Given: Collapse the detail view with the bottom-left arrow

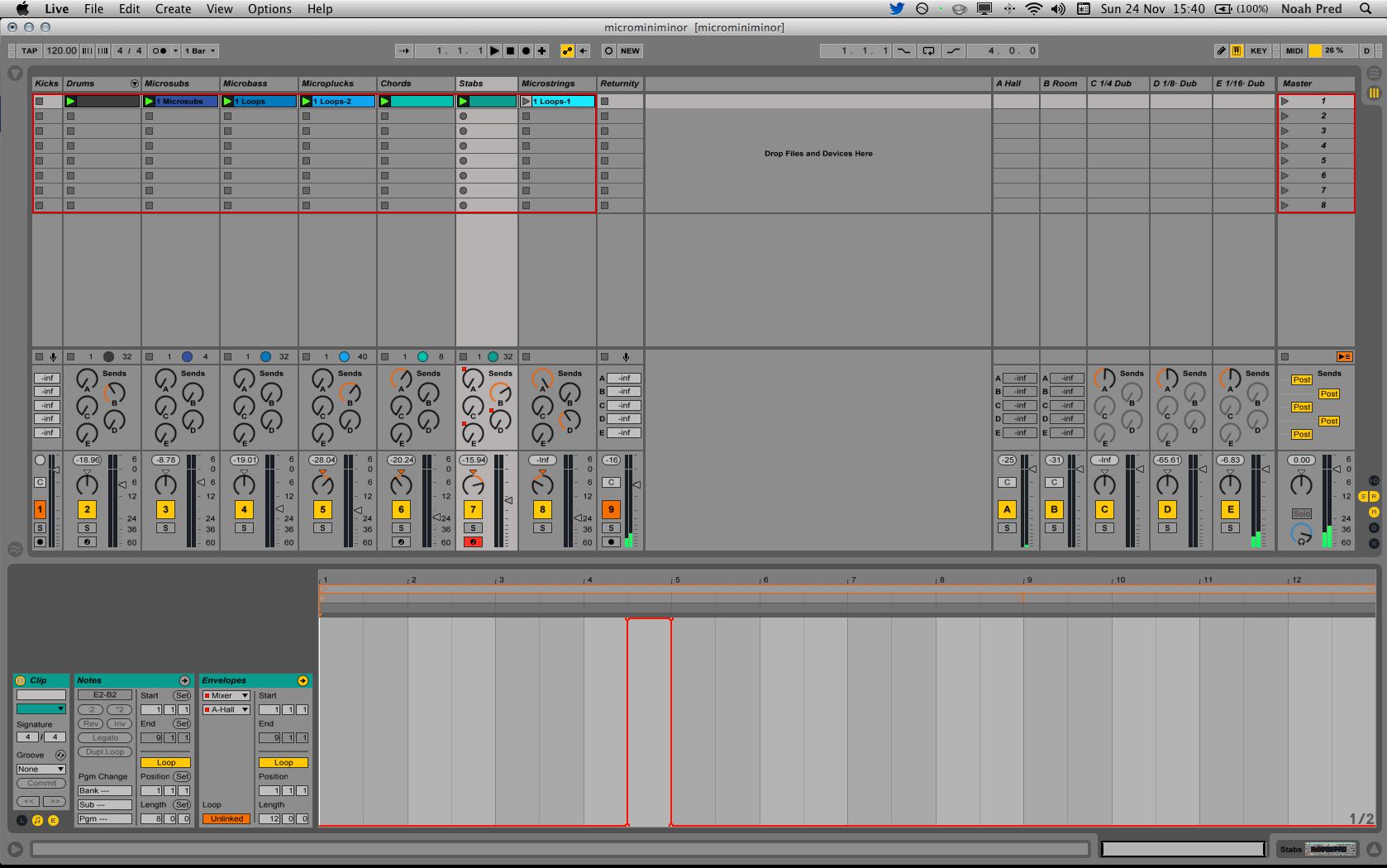Looking at the screenshot, I should 15,849.
